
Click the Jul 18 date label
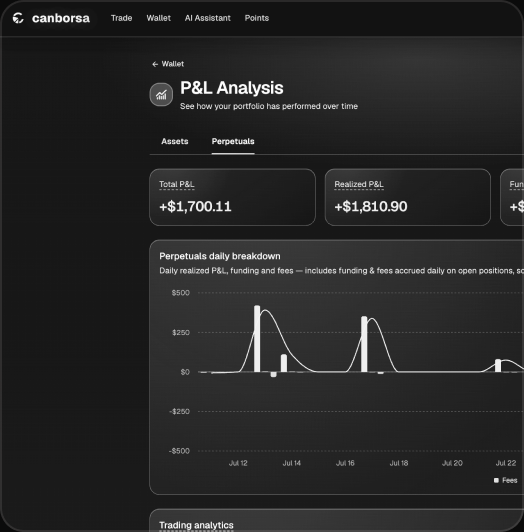[399, 463]
